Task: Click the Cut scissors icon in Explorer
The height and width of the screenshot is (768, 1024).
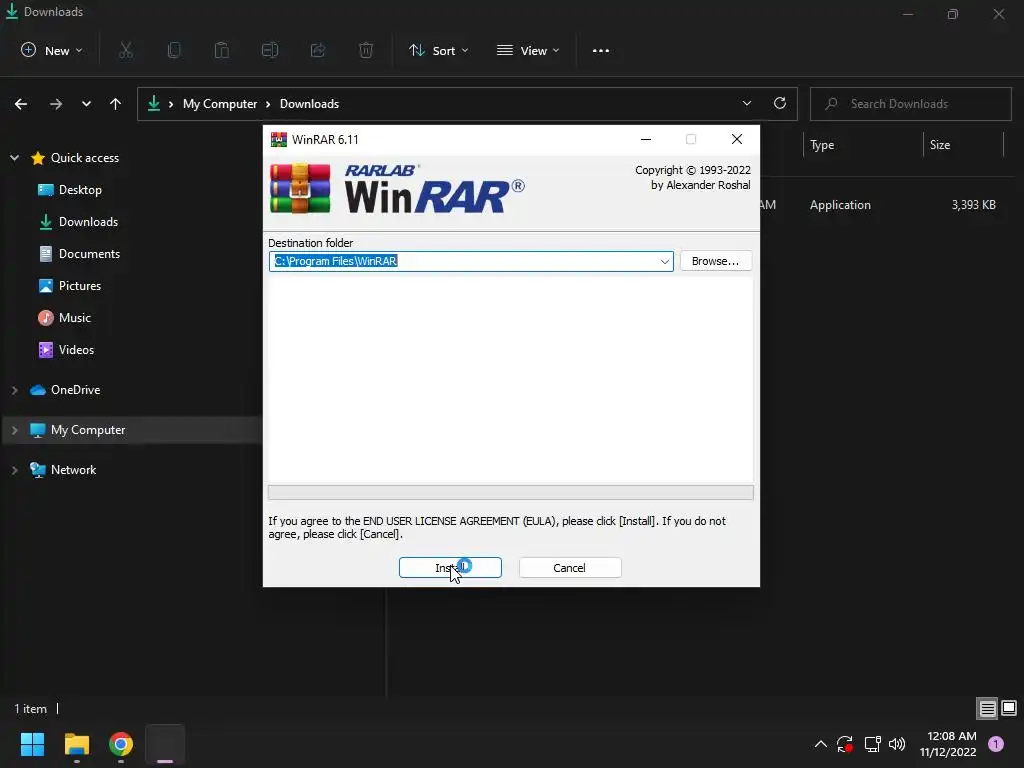Action: point(126,50)
